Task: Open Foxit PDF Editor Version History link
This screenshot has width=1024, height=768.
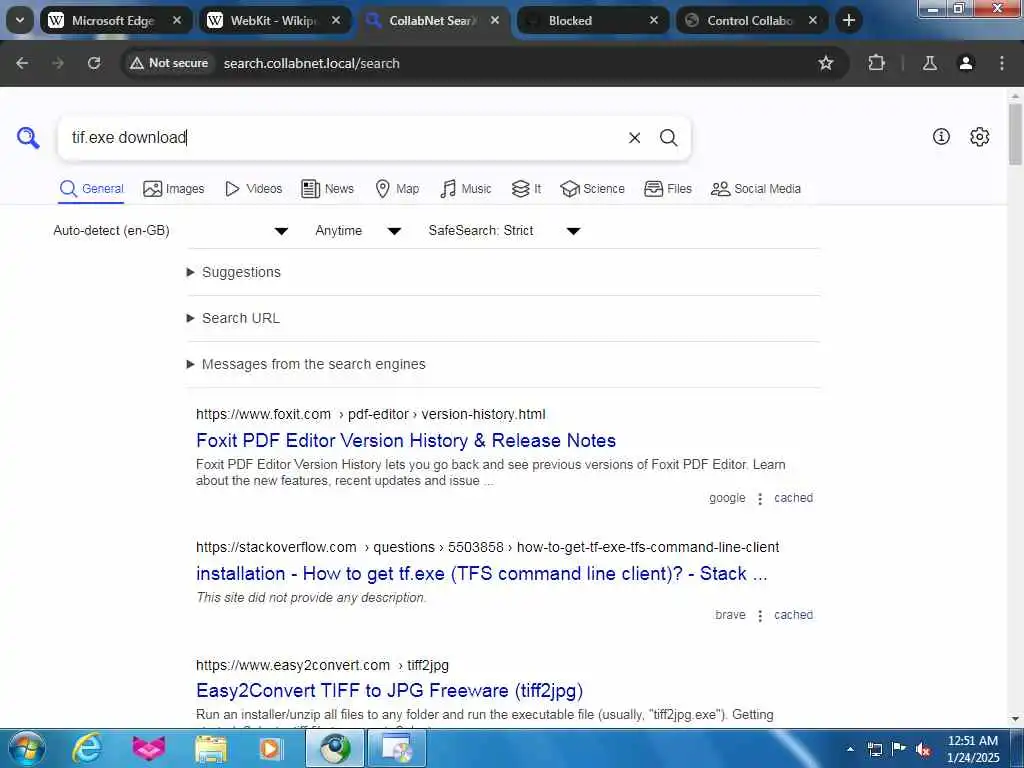Action: coord(406,441)
